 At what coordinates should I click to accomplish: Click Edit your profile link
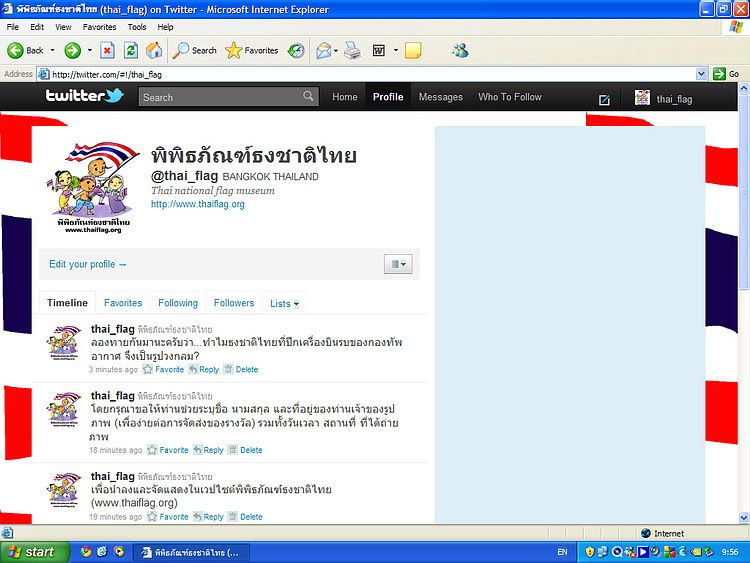88,264
